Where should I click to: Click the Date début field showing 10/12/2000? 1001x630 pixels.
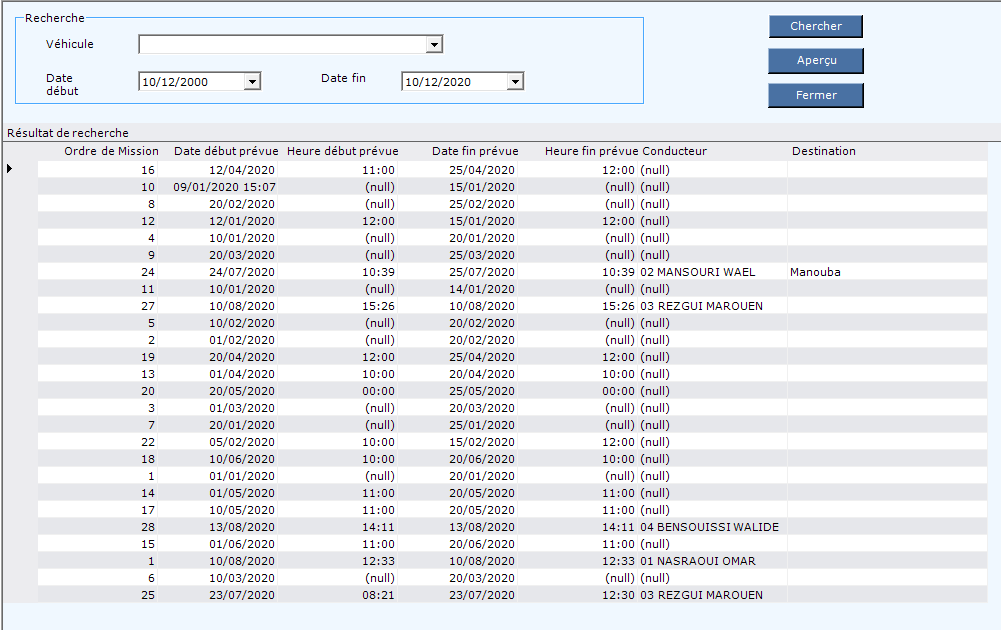(x=190, y=82)
